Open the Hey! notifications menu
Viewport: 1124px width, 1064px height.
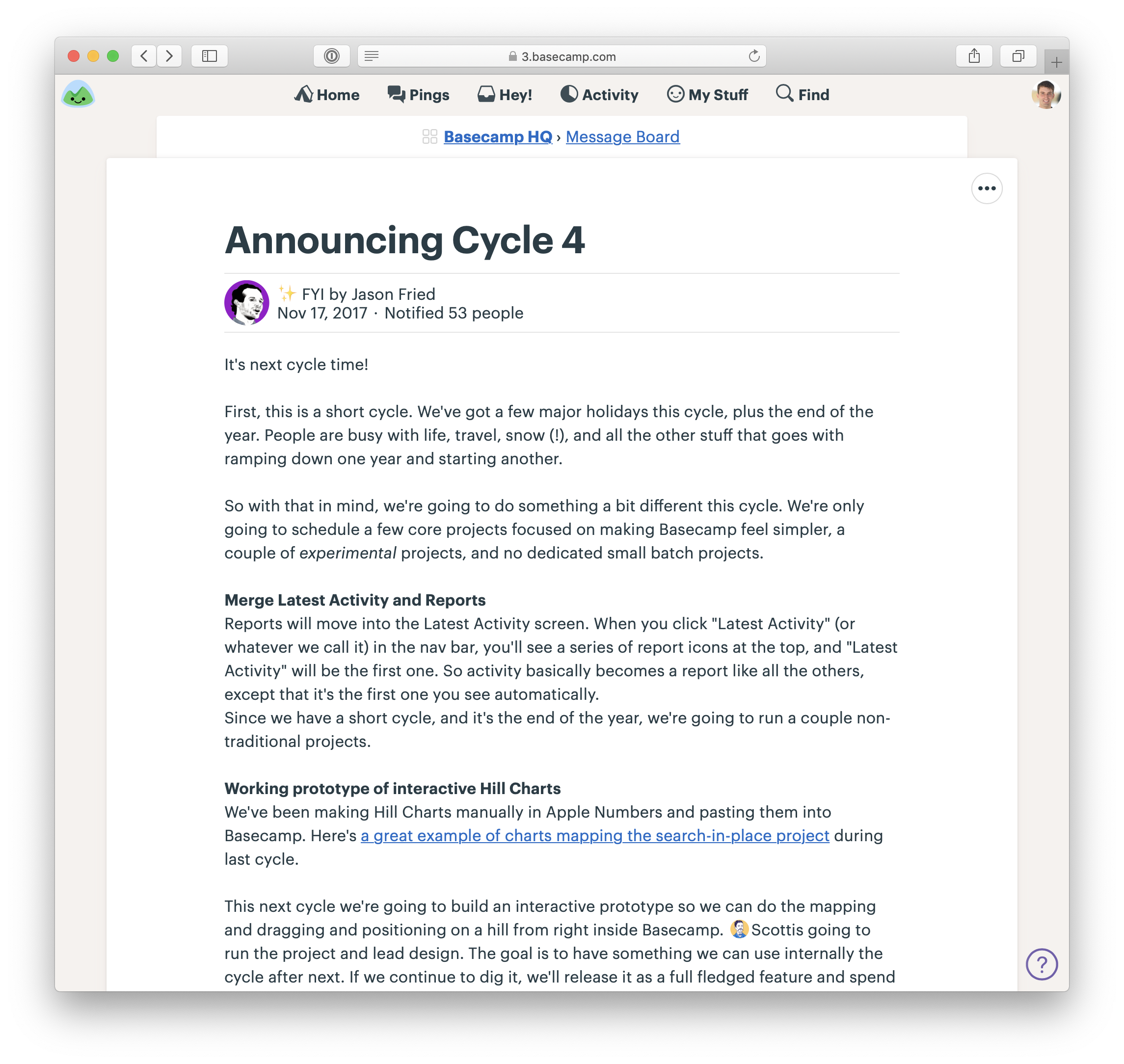(x=505, y=95)
